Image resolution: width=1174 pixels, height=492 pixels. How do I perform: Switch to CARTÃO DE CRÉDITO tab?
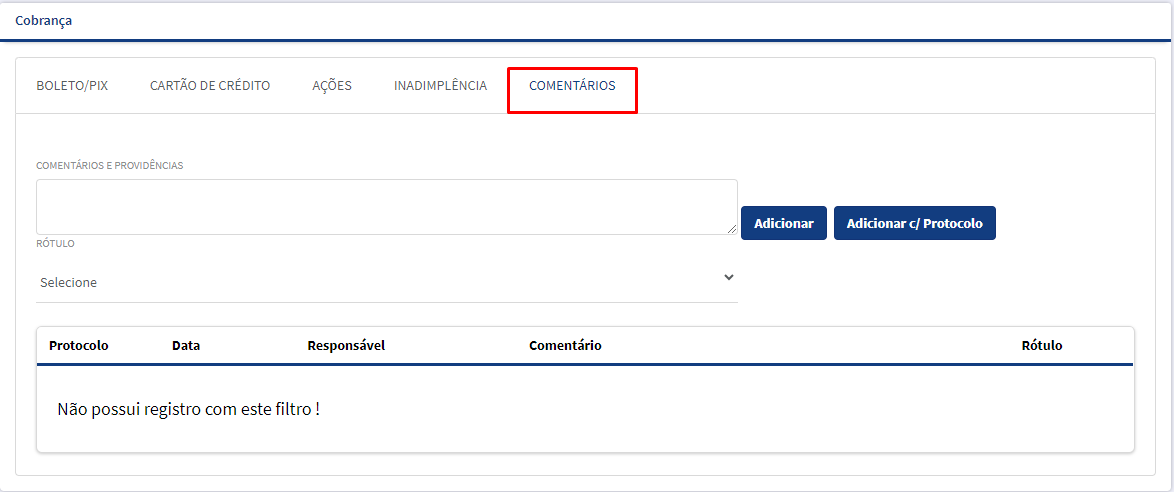pyautogui.click(x=210, y=85)
